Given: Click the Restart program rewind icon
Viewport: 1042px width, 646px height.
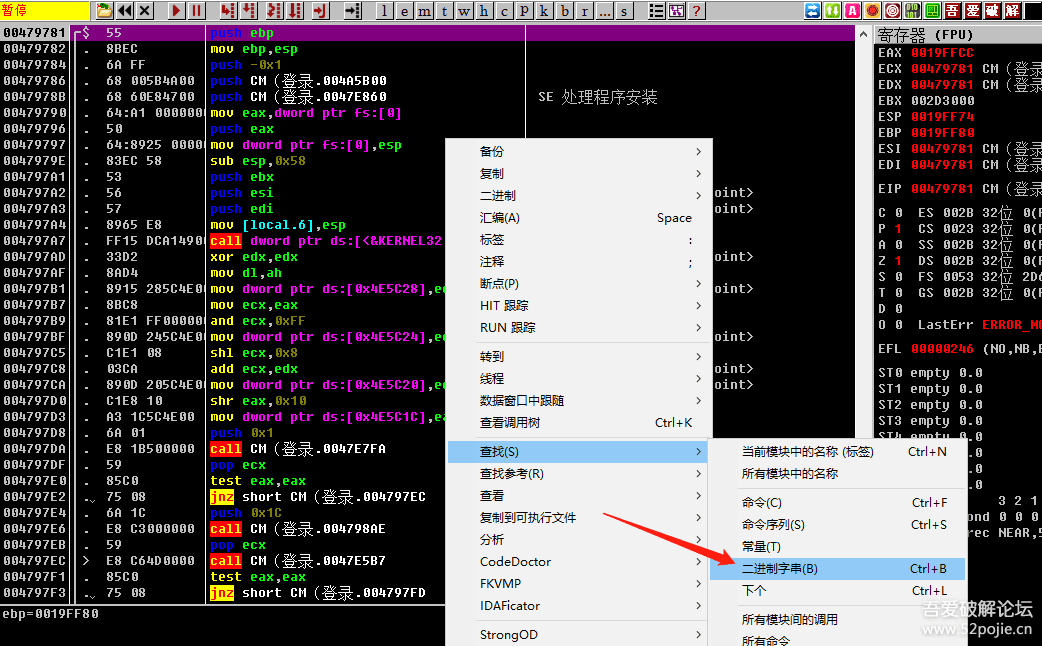Looking at the screenshot, I should (124, 11).
